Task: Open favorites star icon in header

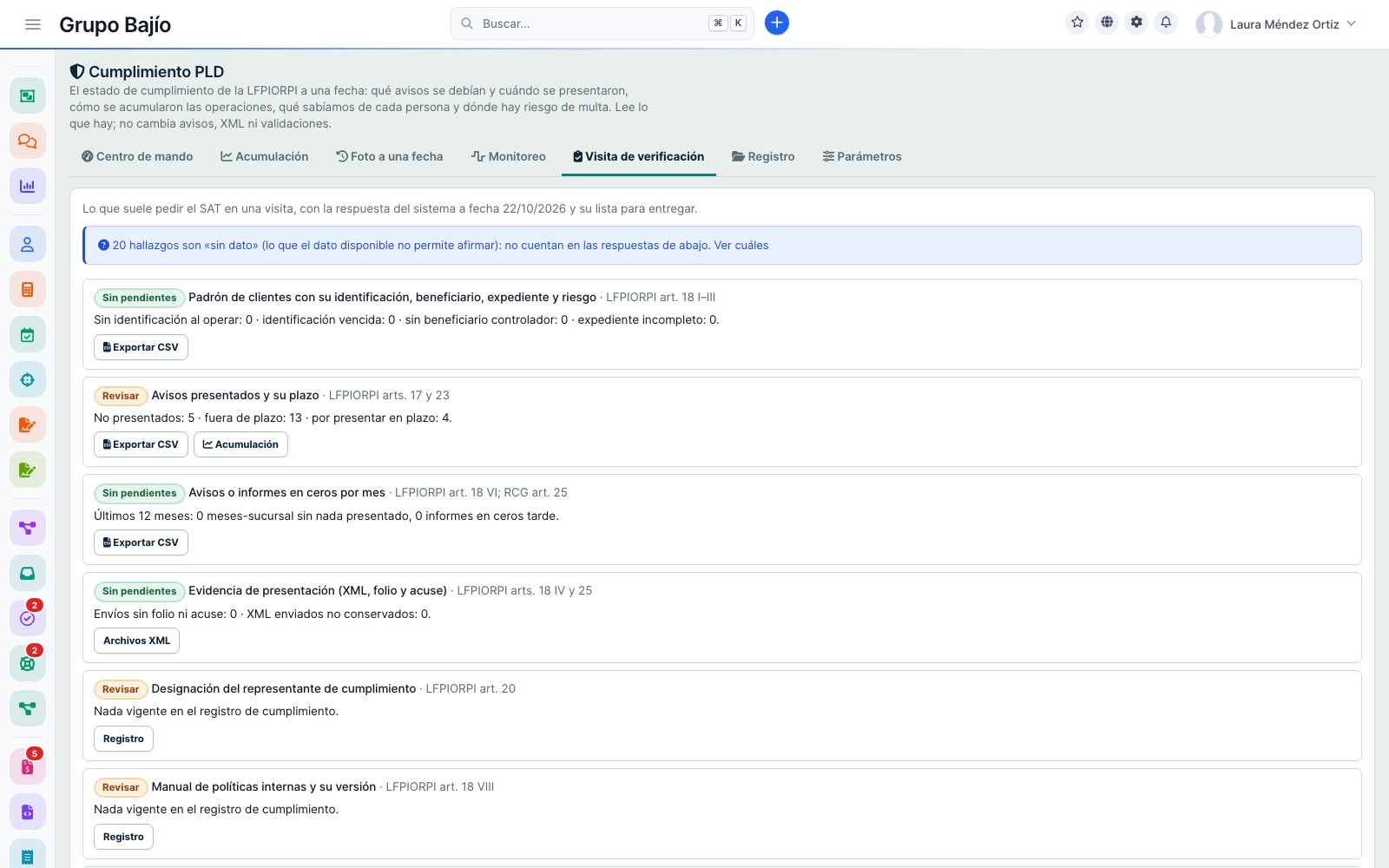Action: pos(1077,23)
